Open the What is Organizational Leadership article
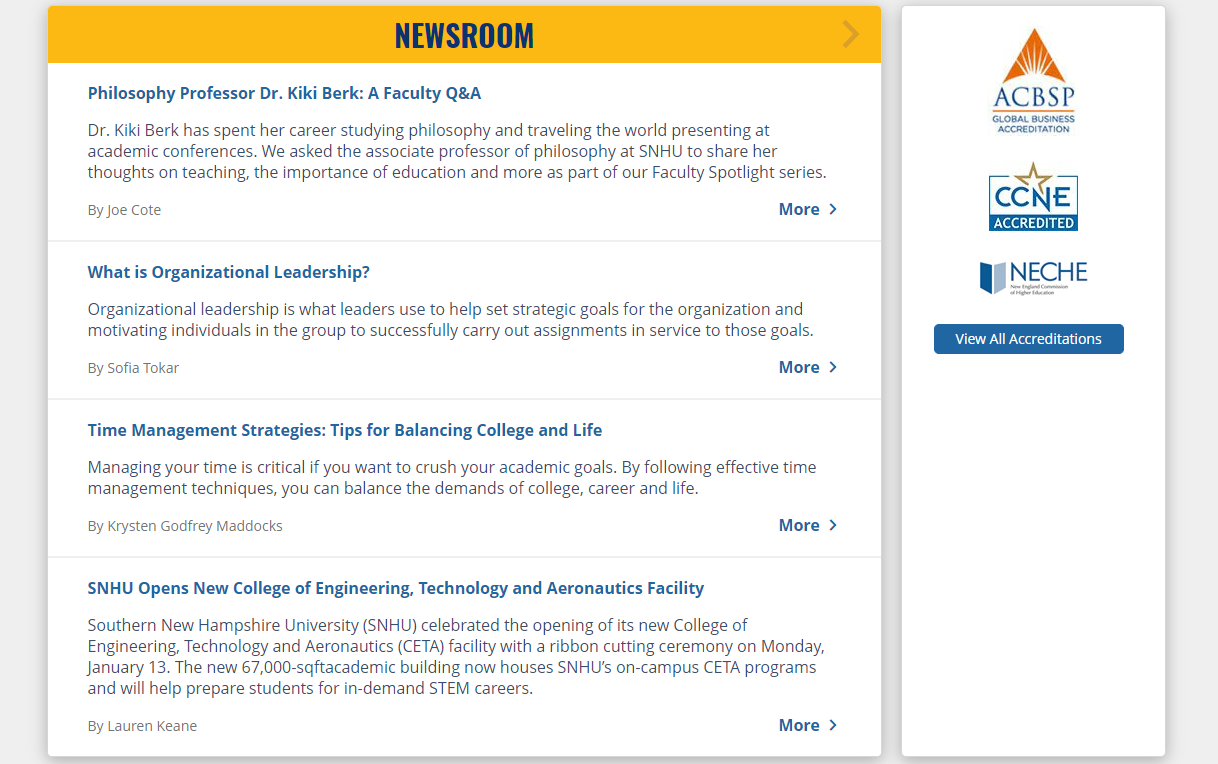This screenshot has width=1218, height=764. click(x=228, y=272)
